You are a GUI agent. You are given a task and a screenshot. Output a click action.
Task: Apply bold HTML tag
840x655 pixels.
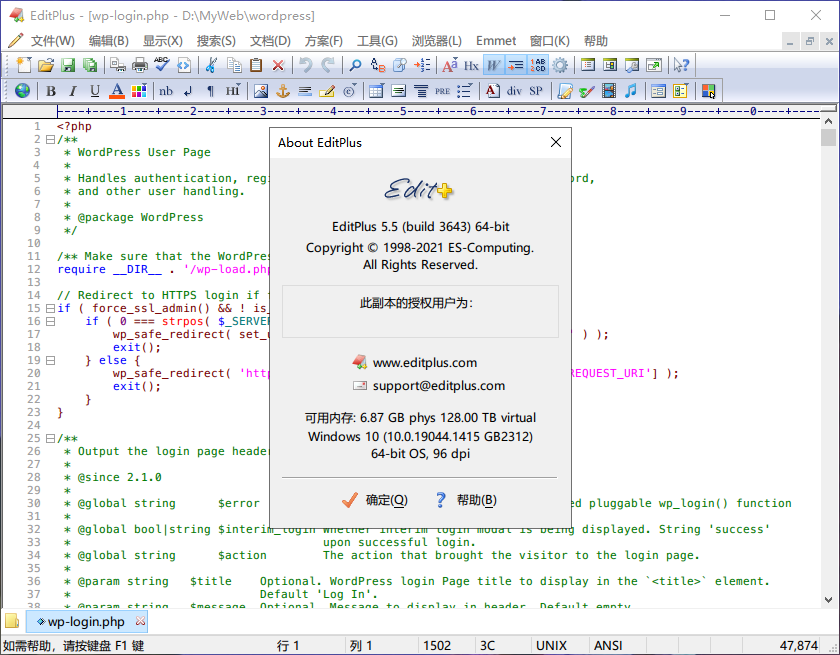(x=51, y=91)
